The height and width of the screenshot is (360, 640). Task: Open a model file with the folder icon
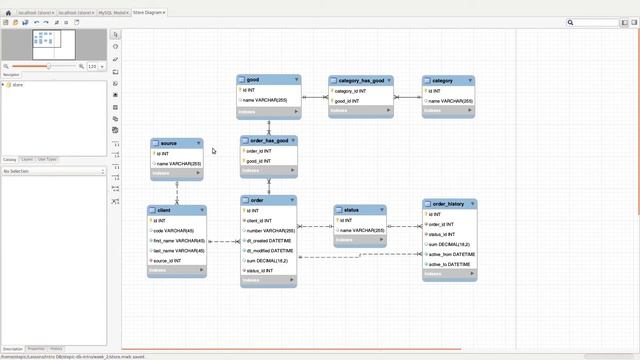click(16, 22)
